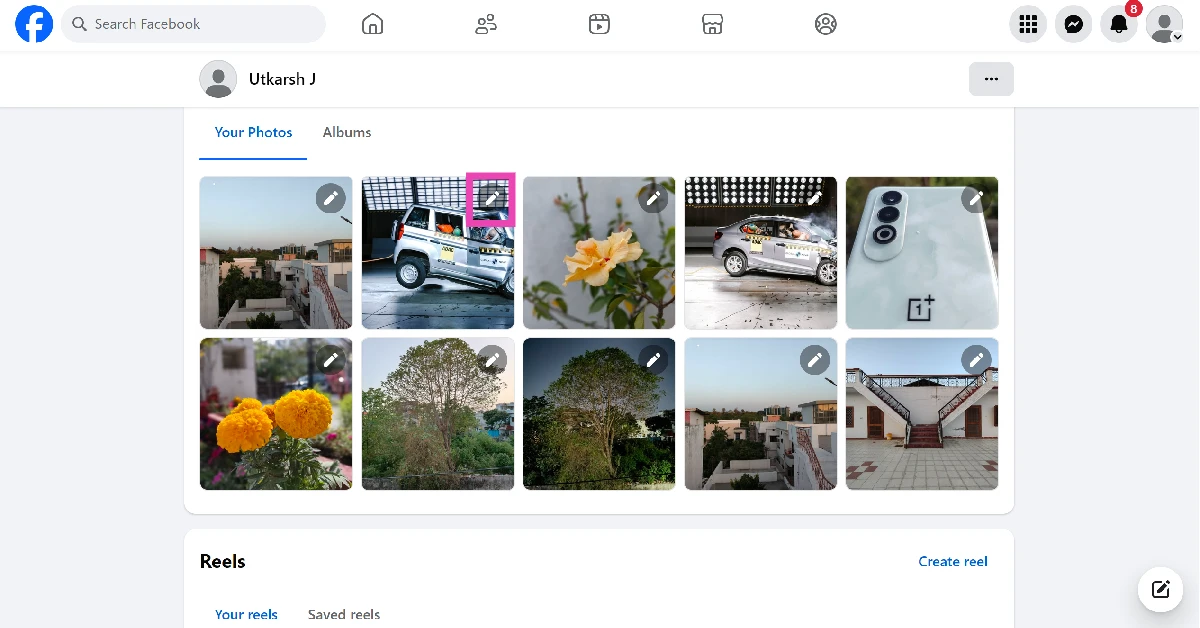This screenshot has height=628, width=1200.
Task: Open the Create post pencil icon
Action: (x=1160, y=589)
